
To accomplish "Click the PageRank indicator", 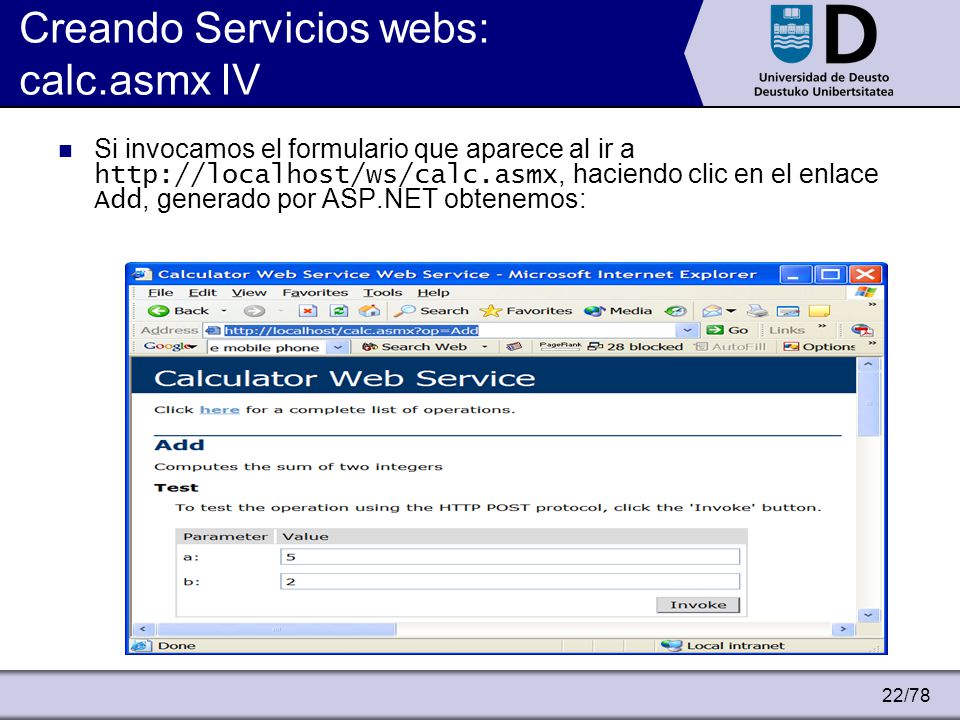I will click(x=560, y=347).
